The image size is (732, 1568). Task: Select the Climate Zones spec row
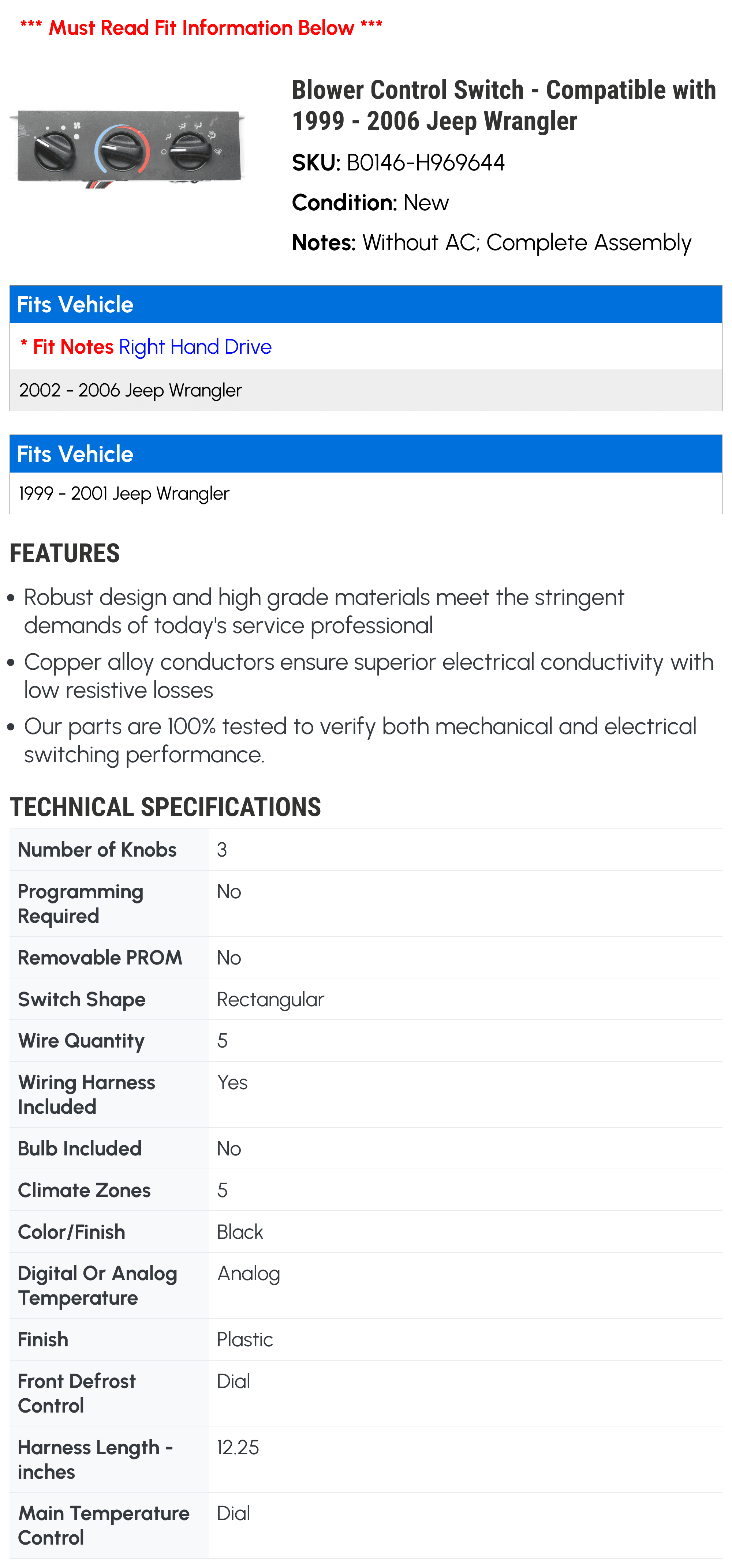click(x=366, y=1190)
